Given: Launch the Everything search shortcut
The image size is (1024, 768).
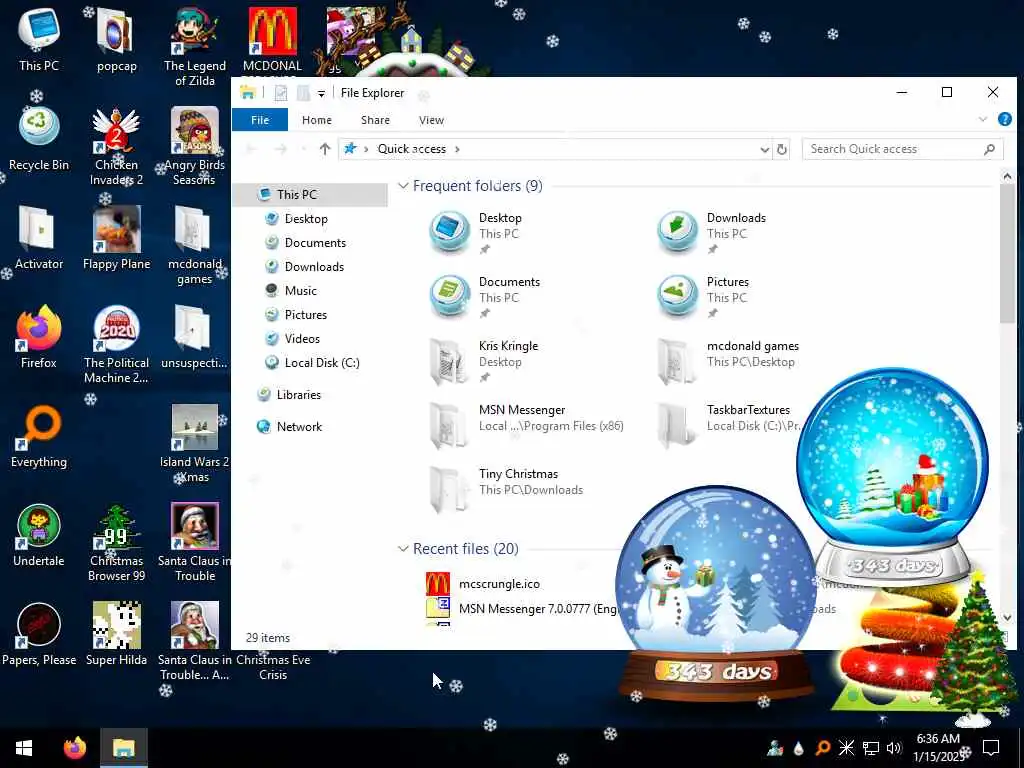Looking at the screenshot, I should pos(39,436).
